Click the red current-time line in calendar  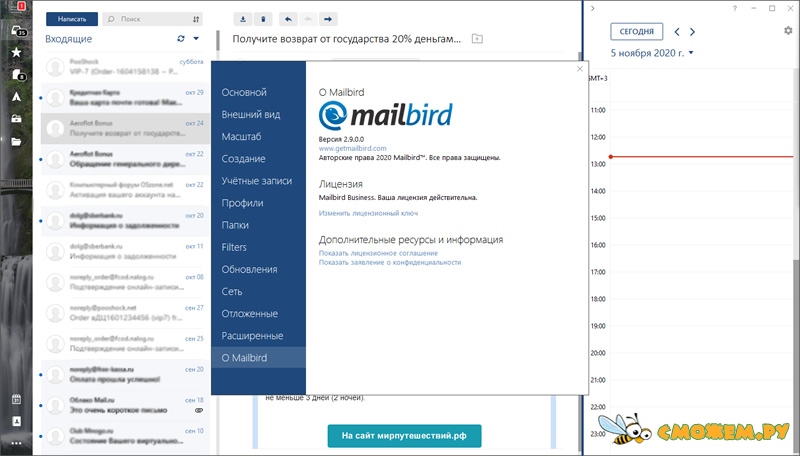(702, 157)
